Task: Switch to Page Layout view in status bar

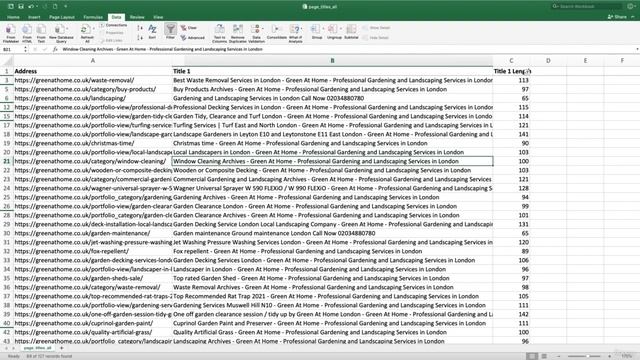Action: [x=544, y=356]
